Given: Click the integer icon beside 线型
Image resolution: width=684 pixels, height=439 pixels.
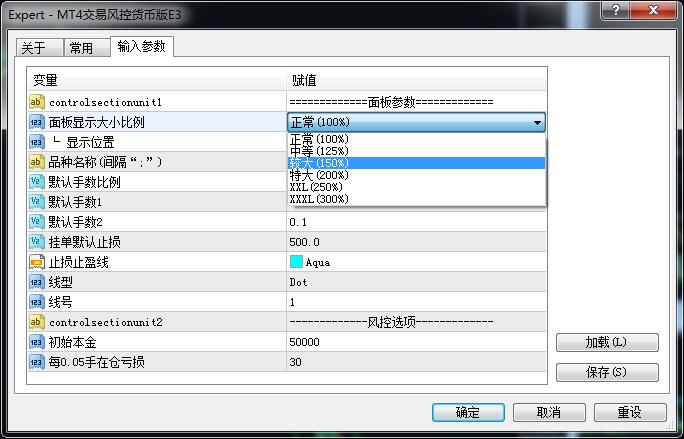Looking at the screenshot, I should 37,282.
